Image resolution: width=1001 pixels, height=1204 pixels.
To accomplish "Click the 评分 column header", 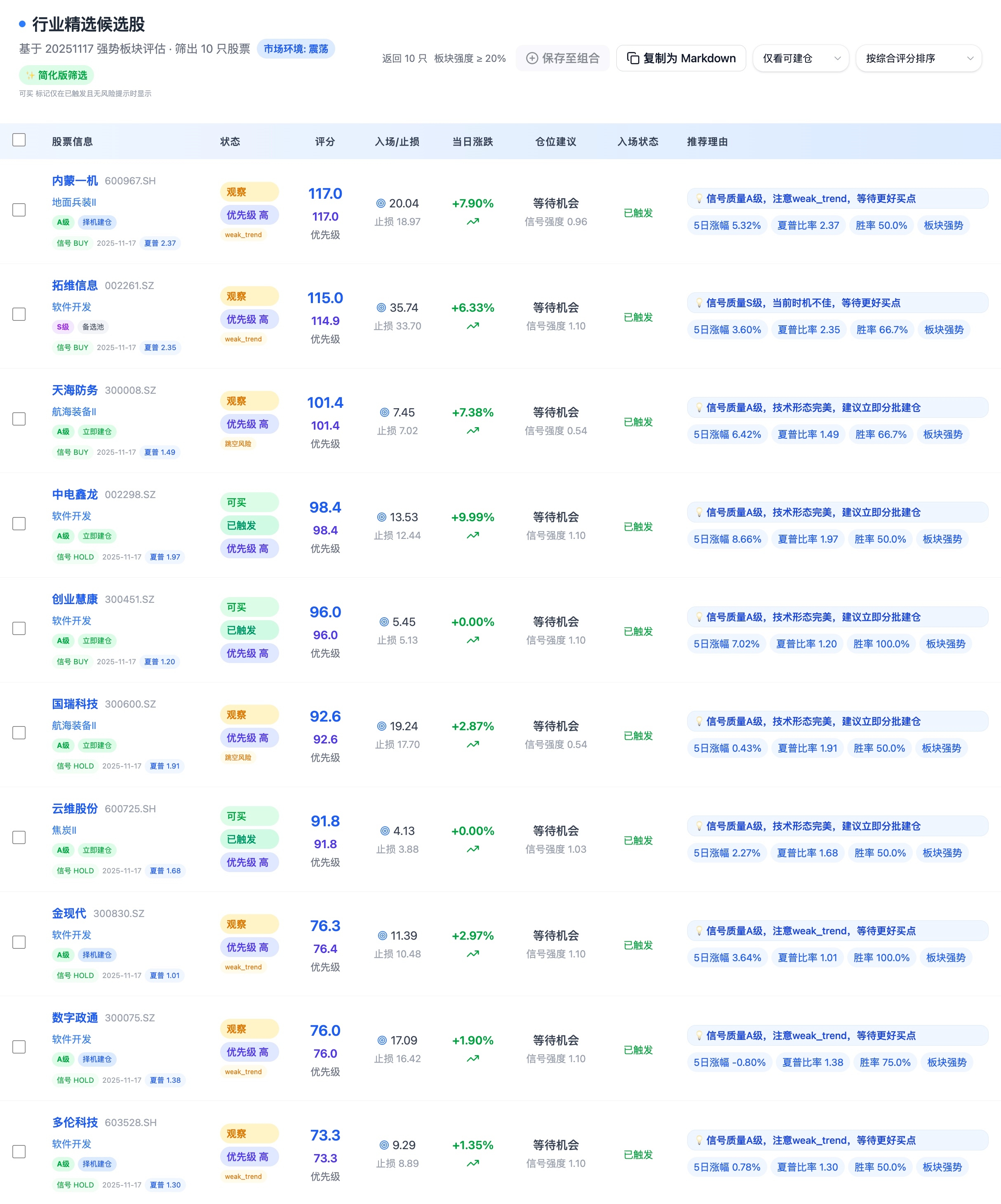I will [x=325, y=141].
